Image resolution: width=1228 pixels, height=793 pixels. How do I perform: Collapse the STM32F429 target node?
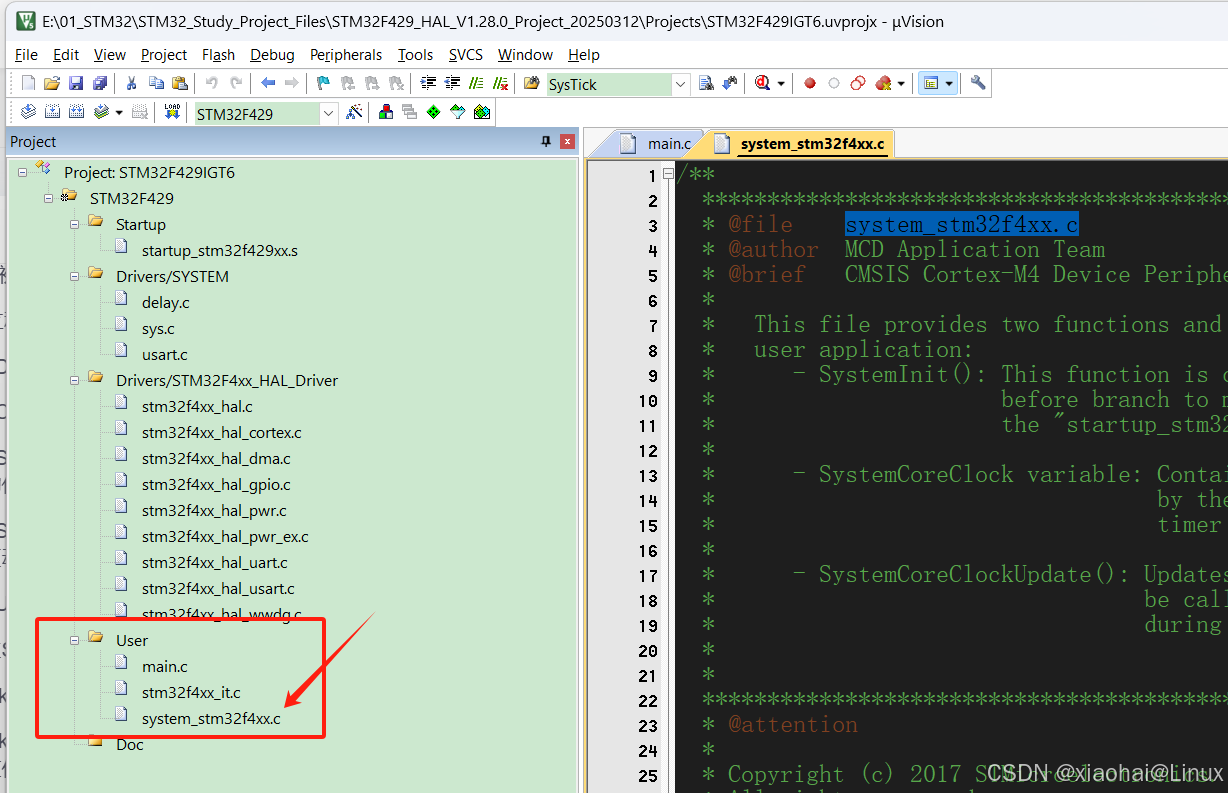point(48,198)
